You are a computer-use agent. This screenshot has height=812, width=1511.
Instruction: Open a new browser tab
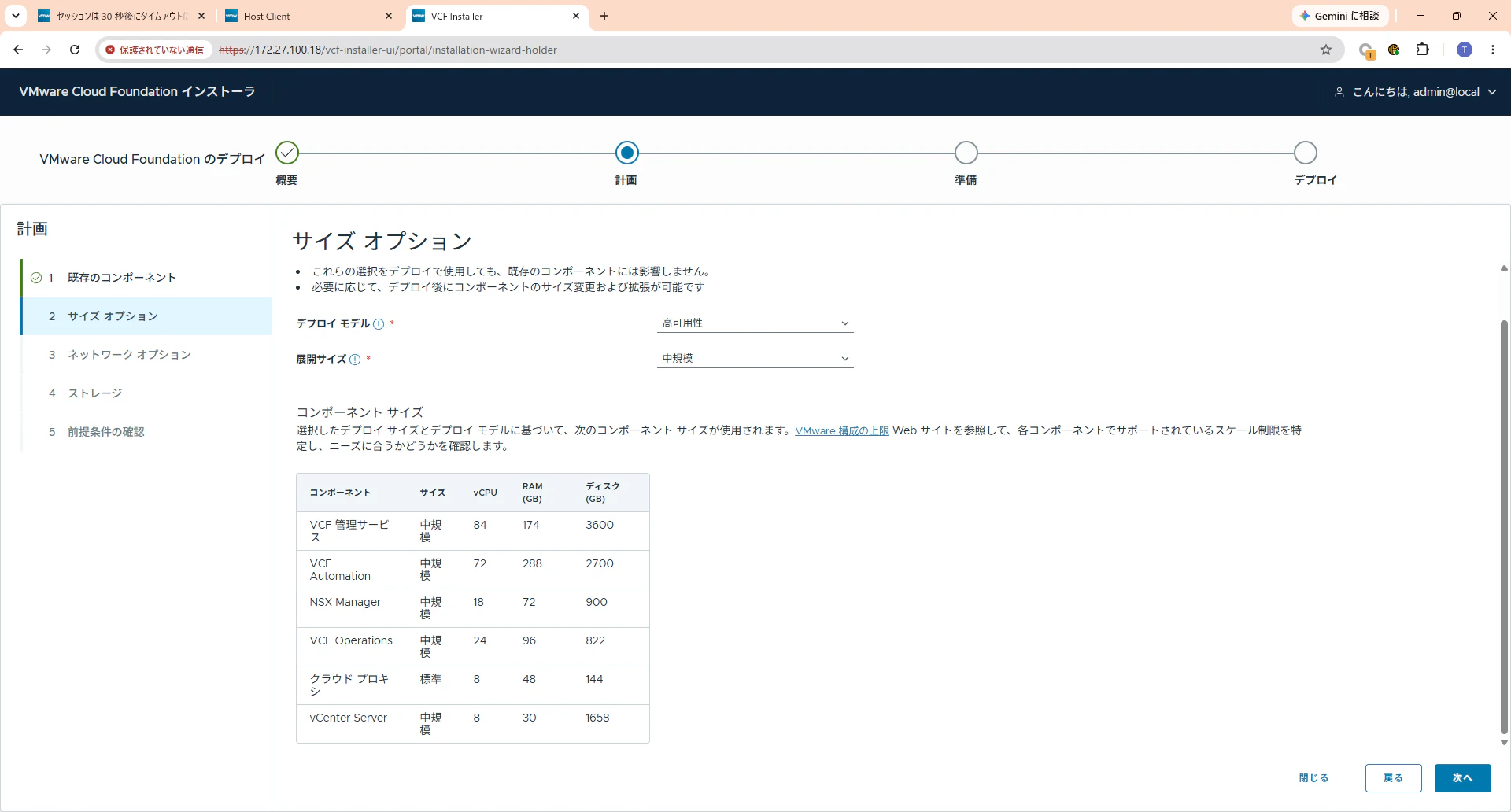click(x=604, y=16)
